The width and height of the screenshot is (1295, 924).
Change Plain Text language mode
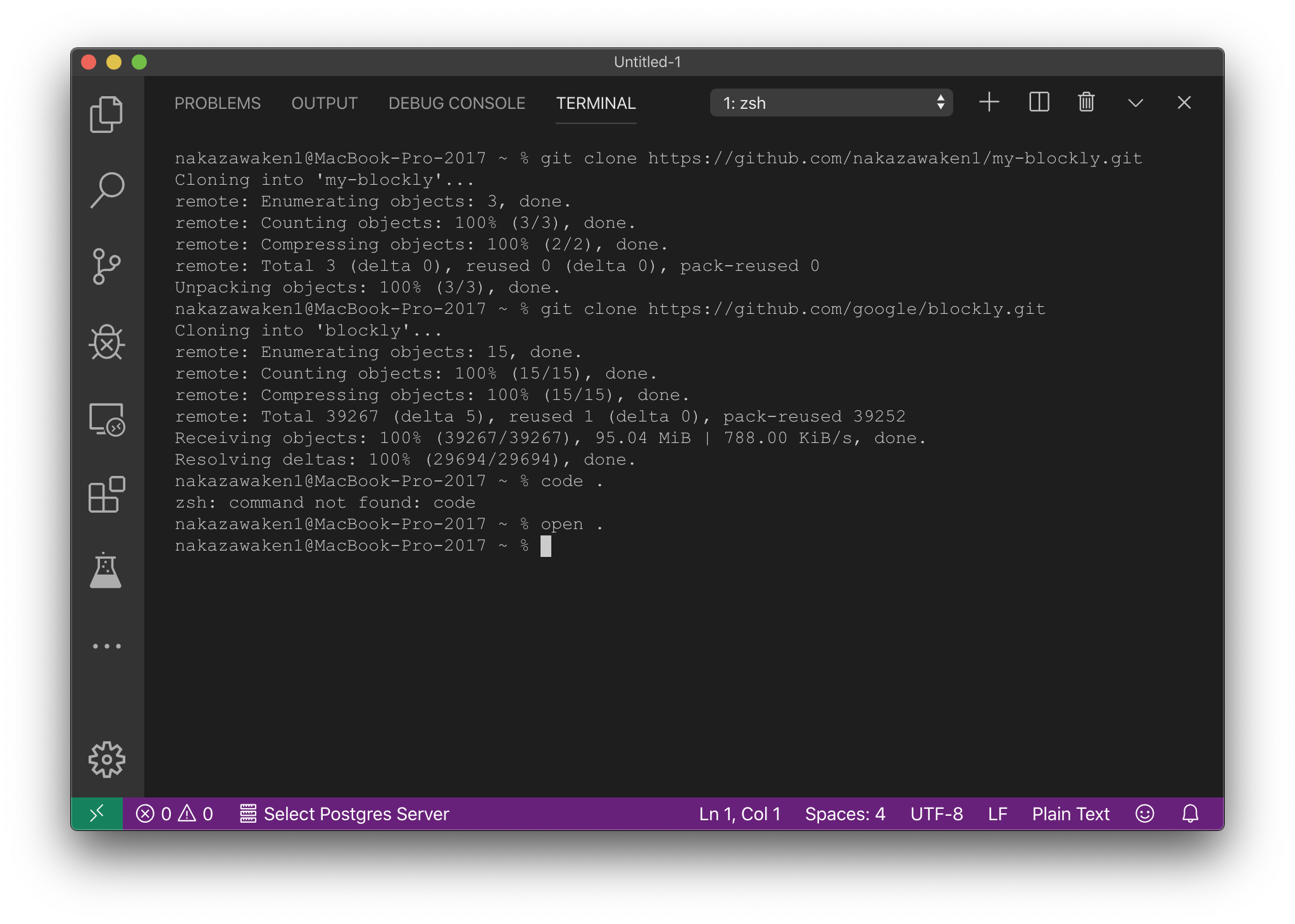(x=1070, y=814)
